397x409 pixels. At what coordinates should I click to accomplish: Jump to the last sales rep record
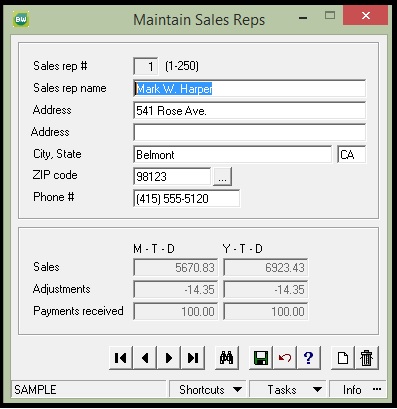click(x=193, y=358)
